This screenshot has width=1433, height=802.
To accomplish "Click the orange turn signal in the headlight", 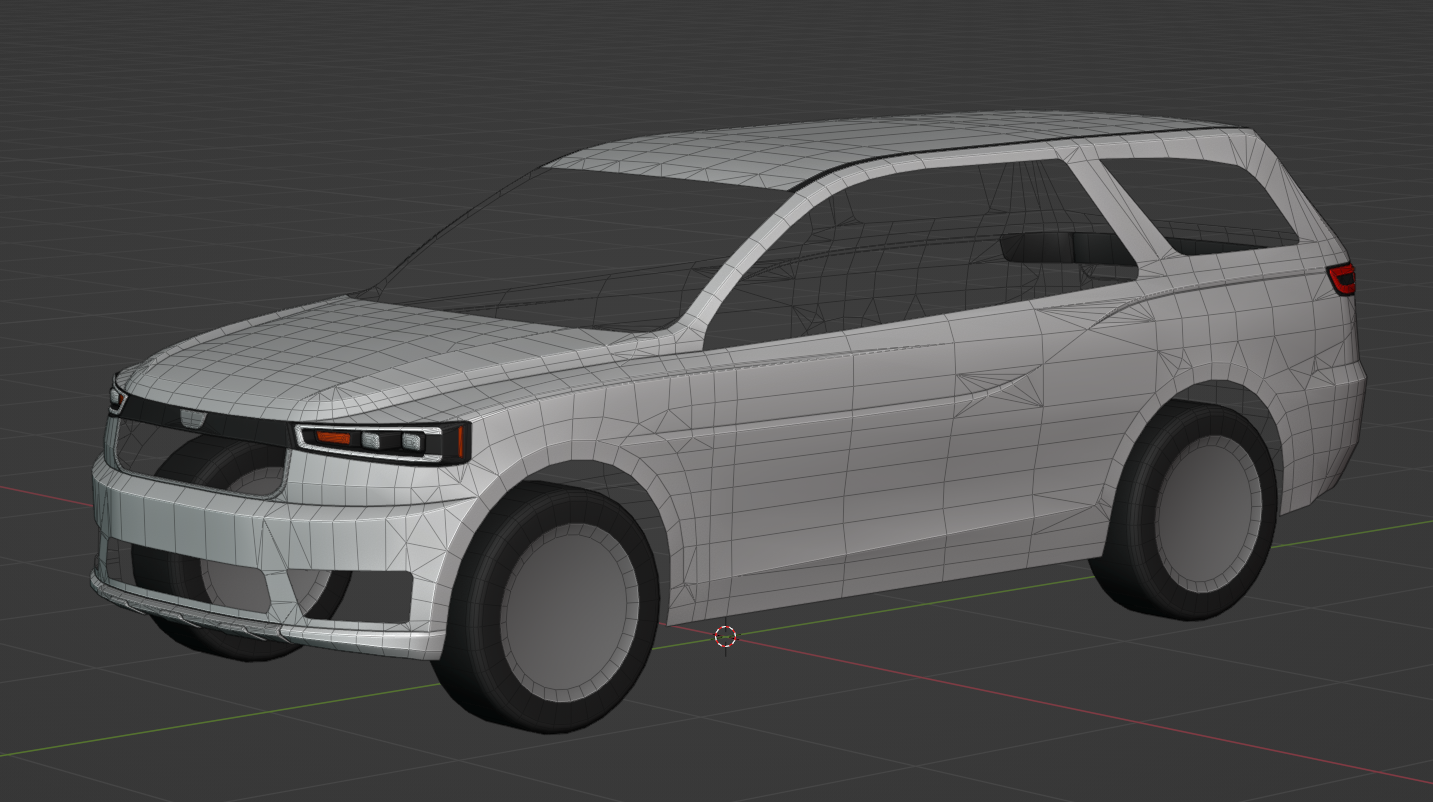I will (x=333, y=437).
